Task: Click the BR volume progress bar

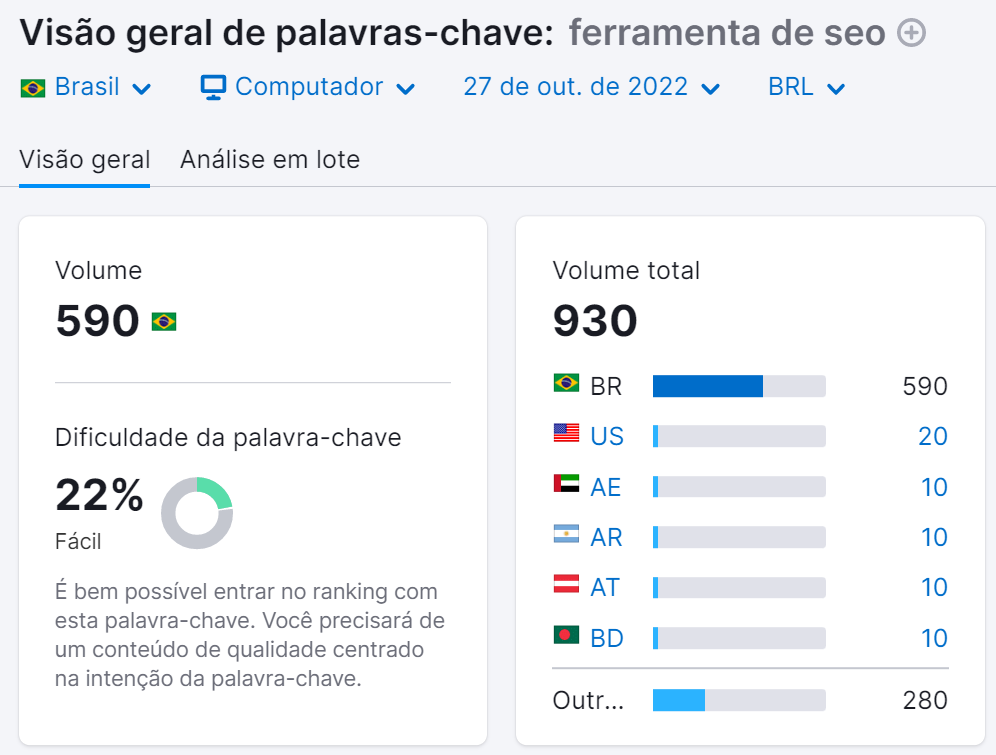Action: [x=739, y=385]
